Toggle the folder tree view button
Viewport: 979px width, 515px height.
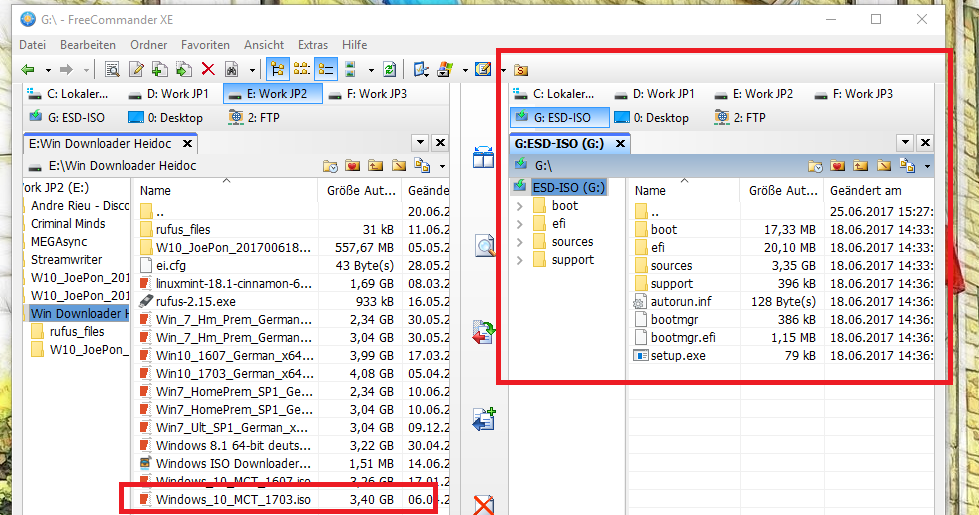[x=278, y=69]
